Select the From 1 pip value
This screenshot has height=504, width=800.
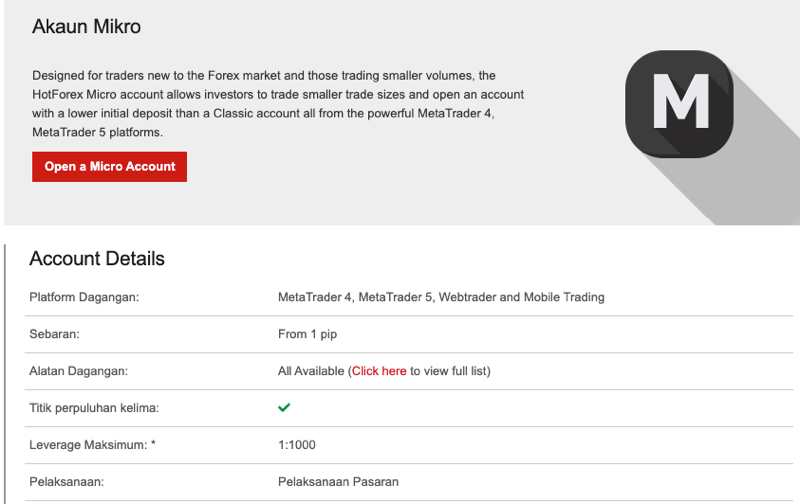307,334
